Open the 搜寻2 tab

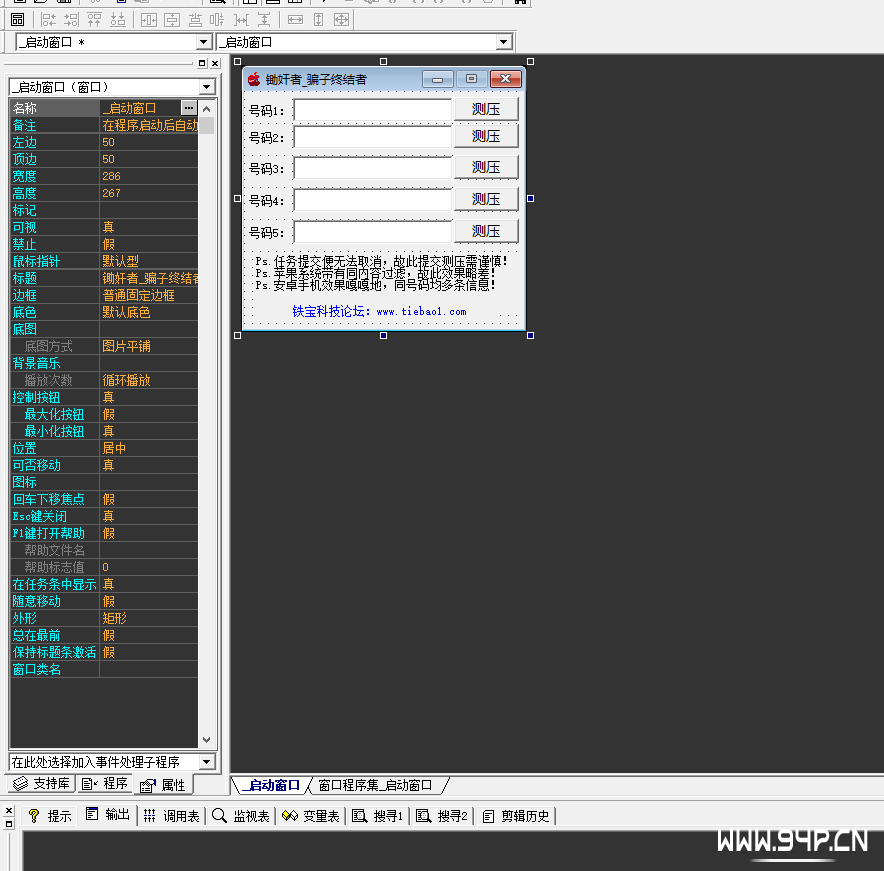pyautogui.click(x=442, y=816)
